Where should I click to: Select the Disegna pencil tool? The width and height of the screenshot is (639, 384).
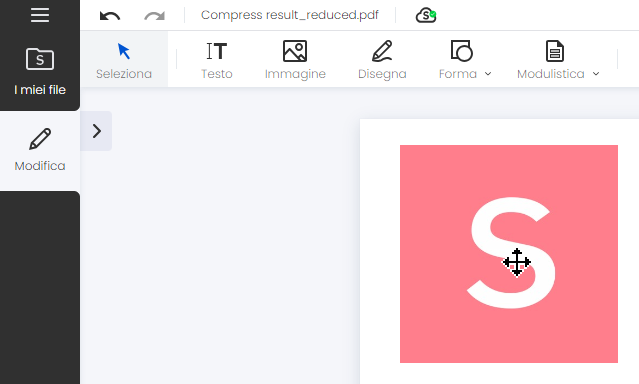click(x=382, y=60)
